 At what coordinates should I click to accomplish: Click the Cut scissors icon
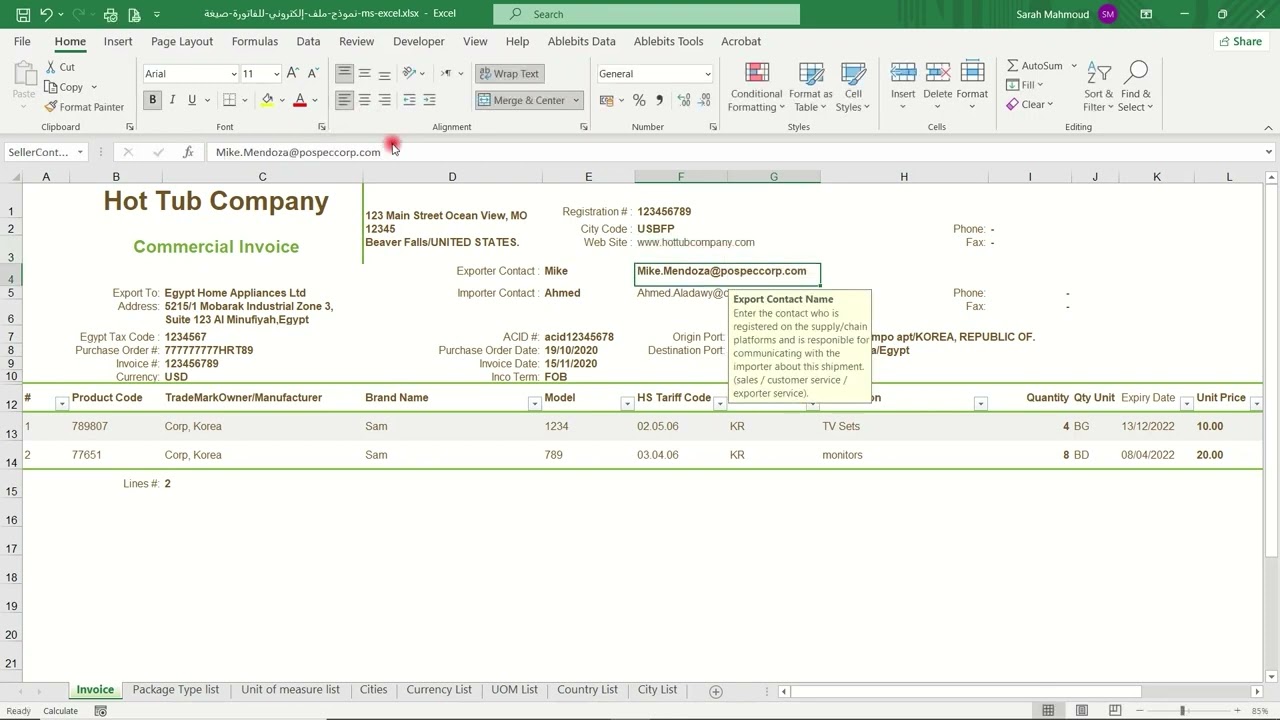pos(51,67)
